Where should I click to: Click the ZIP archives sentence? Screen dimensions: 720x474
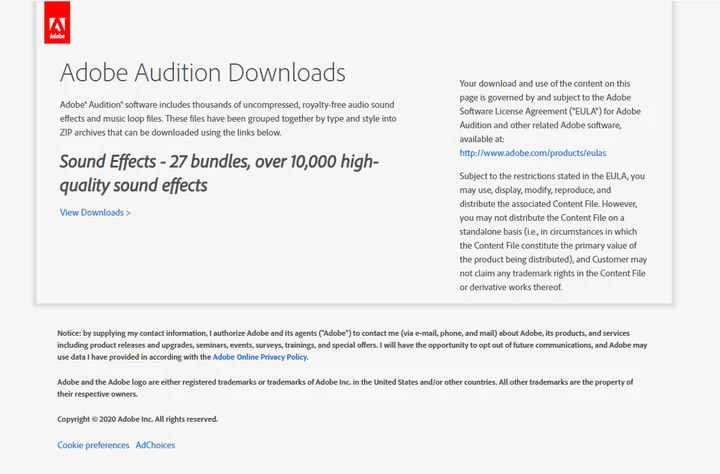point(170,133)
